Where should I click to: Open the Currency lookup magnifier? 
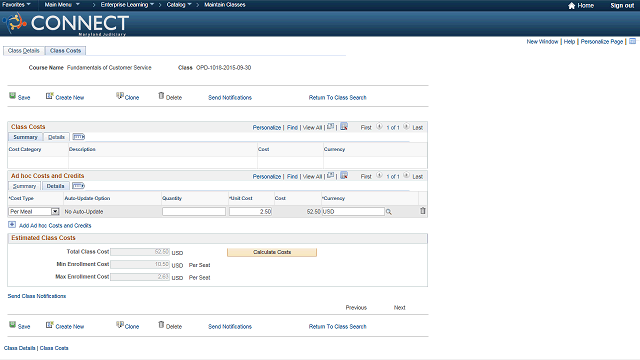(389, 212)
